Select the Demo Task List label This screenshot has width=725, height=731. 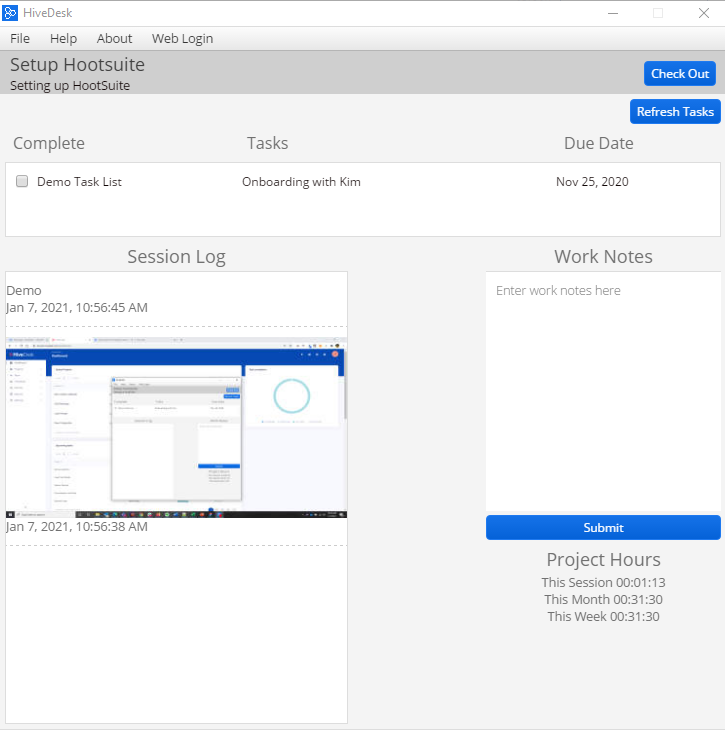point(79,182)
